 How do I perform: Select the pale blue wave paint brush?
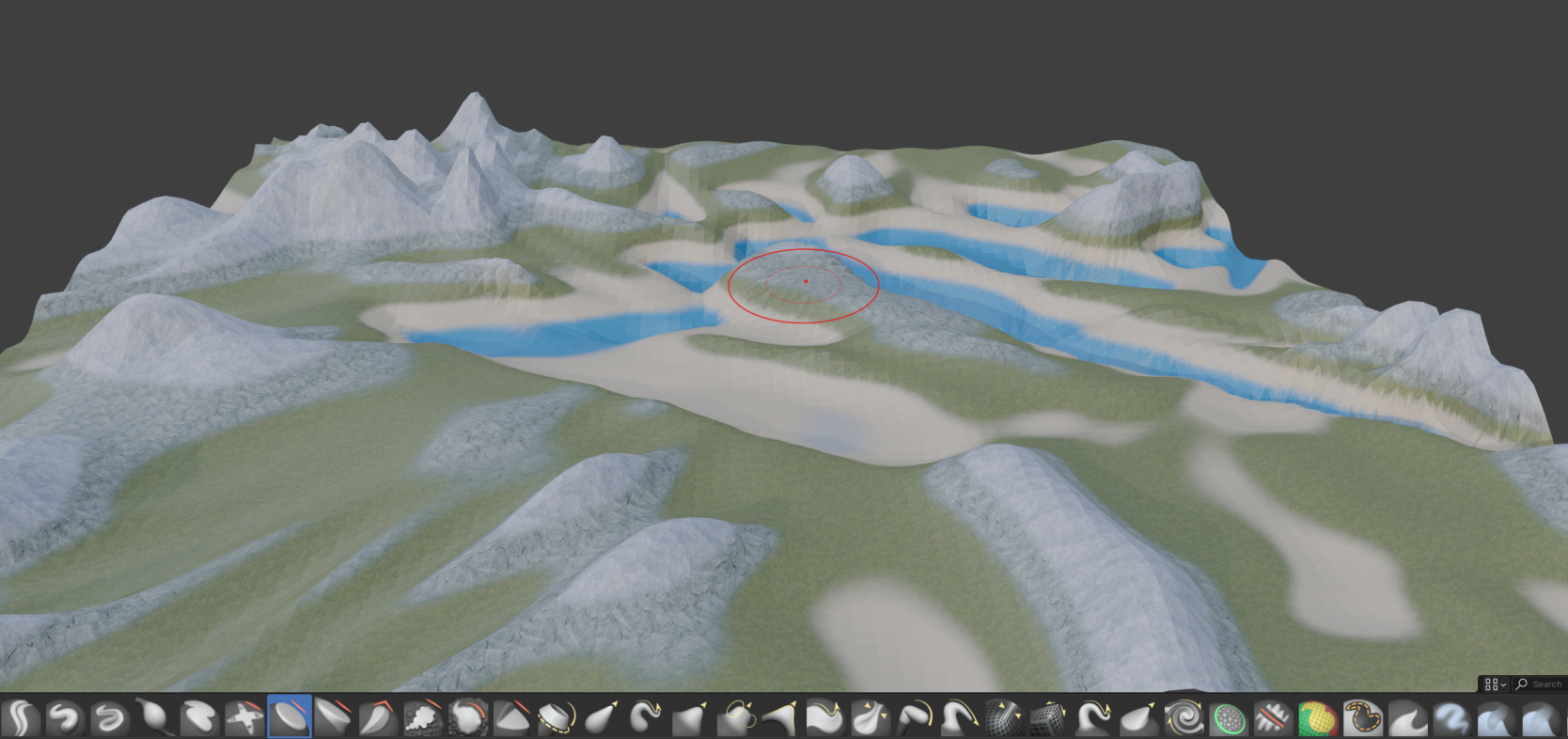click(x=1497, y=717)
